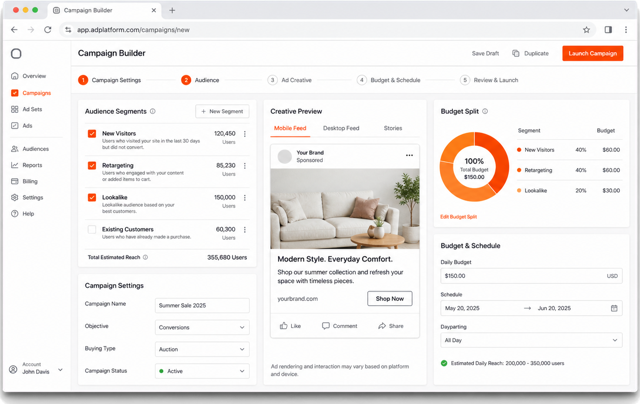Click the Shop Now button

(x=390, y=299)
